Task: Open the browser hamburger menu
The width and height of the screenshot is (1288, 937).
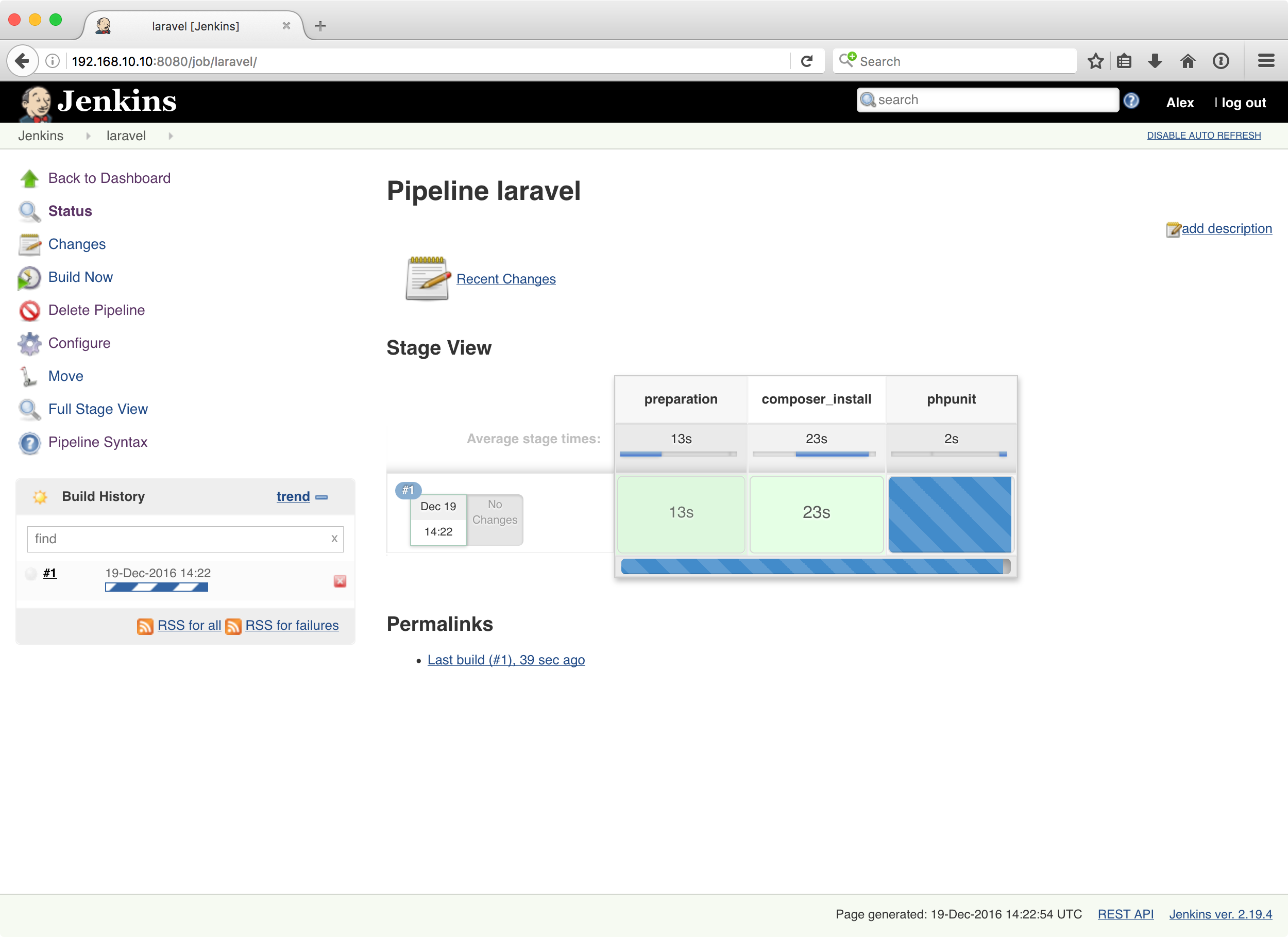Action: pos(1266,61)
